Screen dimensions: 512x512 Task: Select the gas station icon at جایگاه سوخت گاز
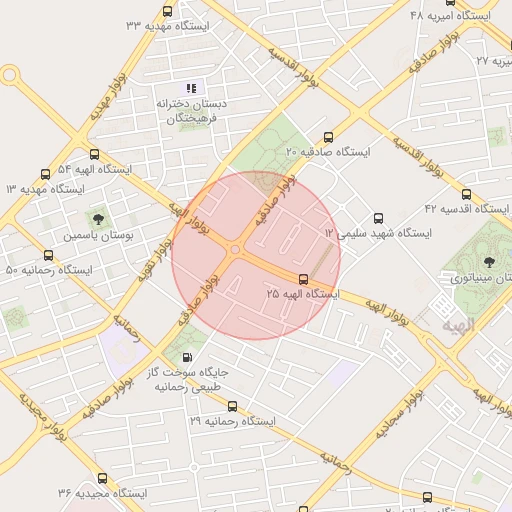(x=187, y=357)
